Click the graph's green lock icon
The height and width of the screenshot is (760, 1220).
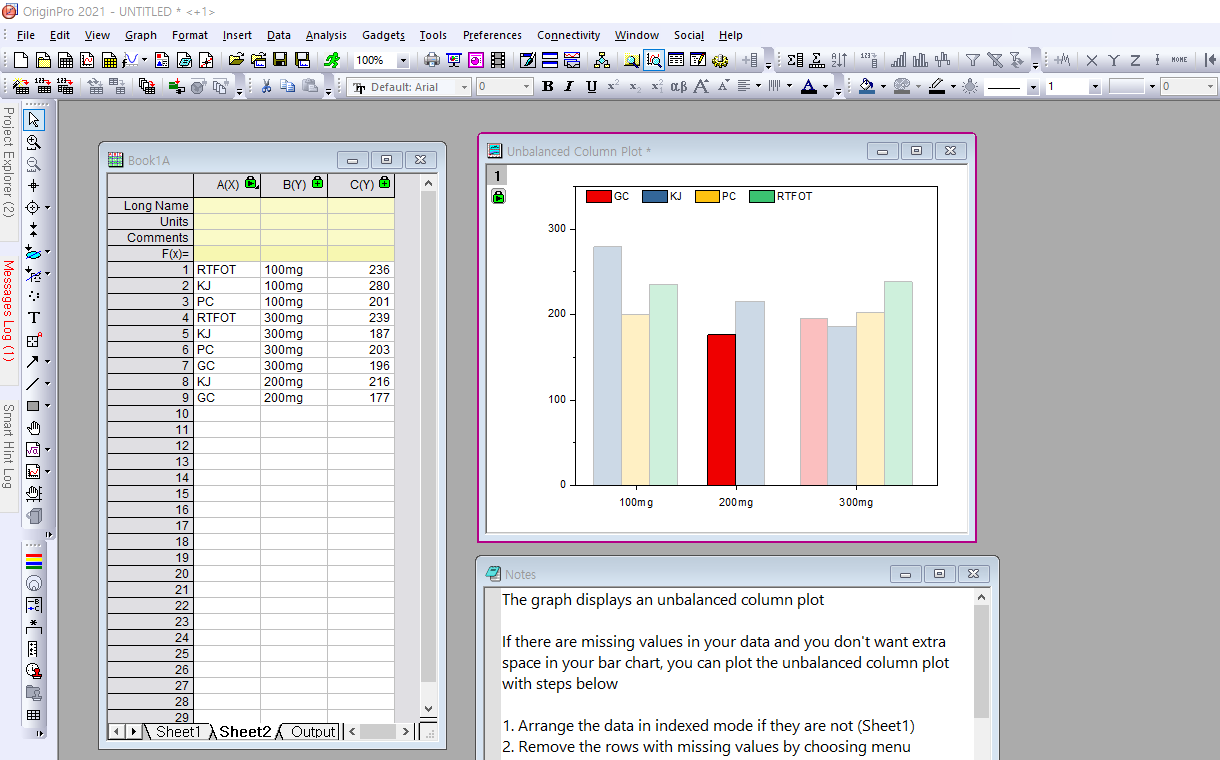pos(498,197)
